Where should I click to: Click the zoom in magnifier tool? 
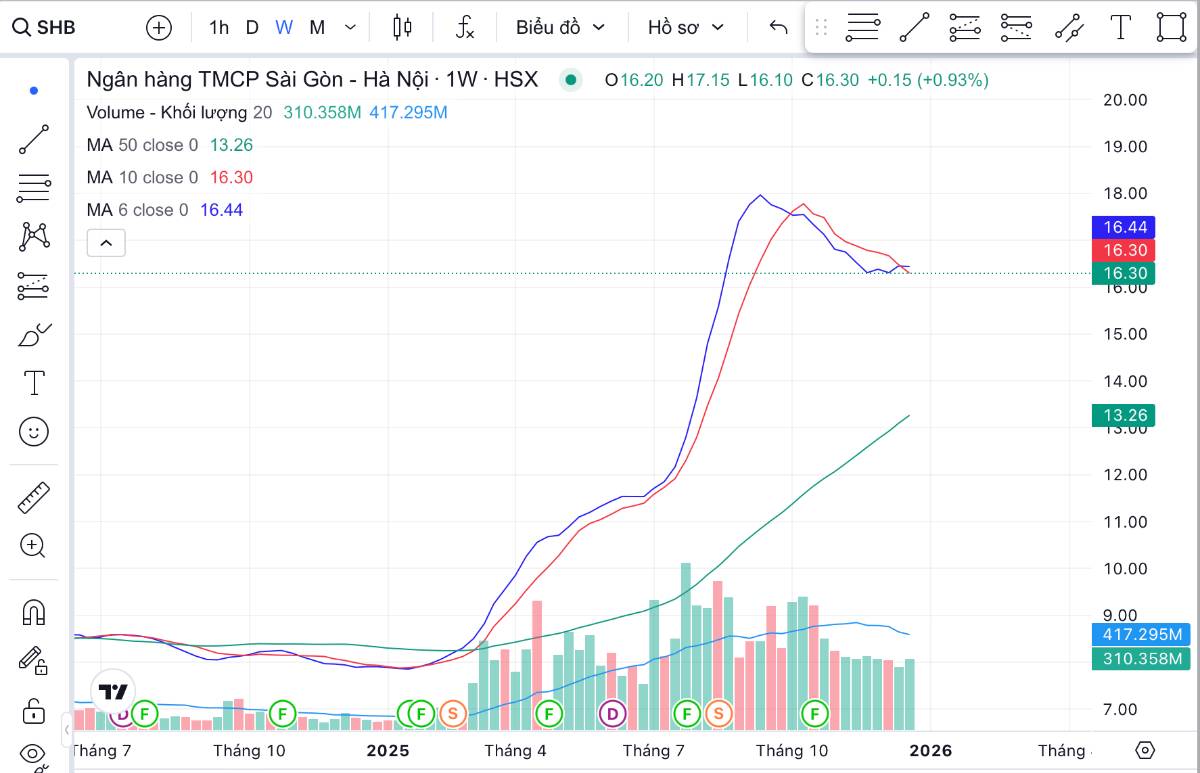tap(34, 546)
